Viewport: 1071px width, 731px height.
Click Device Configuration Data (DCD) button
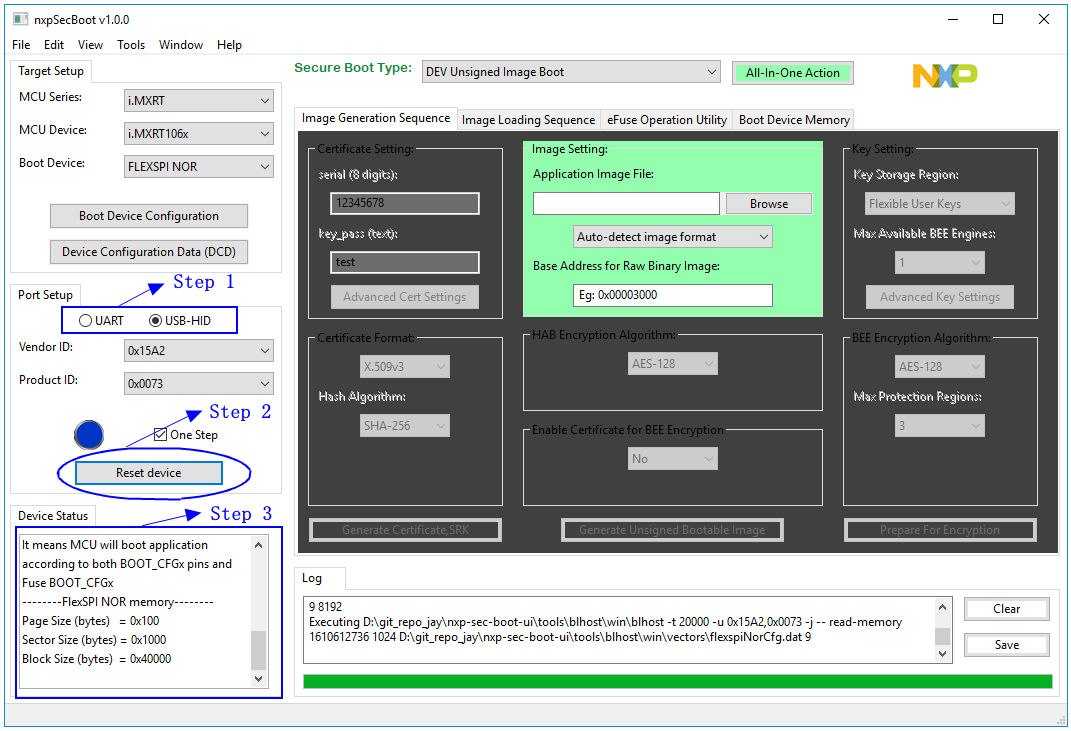point(149,251)
